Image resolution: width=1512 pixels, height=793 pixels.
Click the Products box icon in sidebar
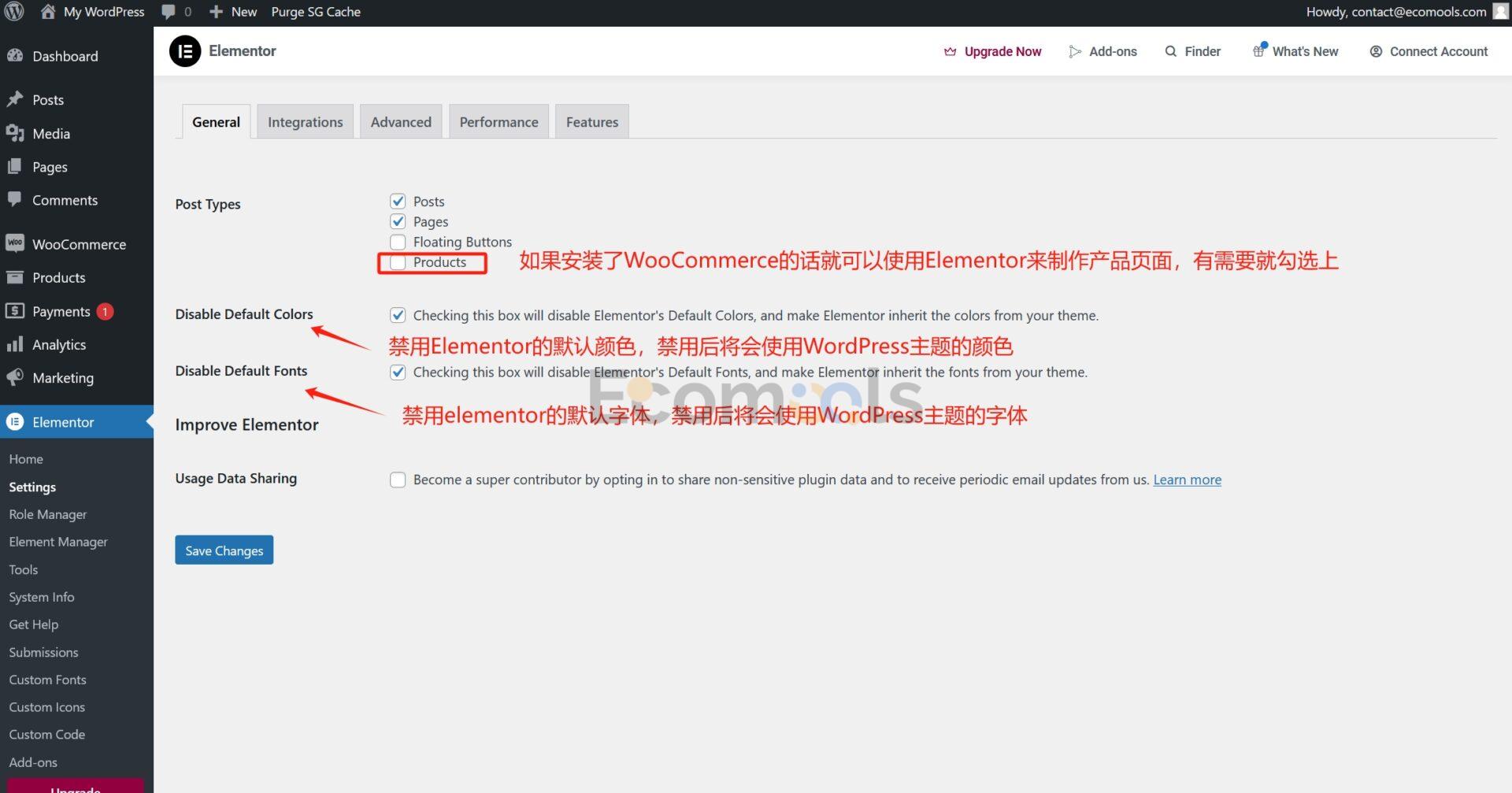tap(15, 277)
